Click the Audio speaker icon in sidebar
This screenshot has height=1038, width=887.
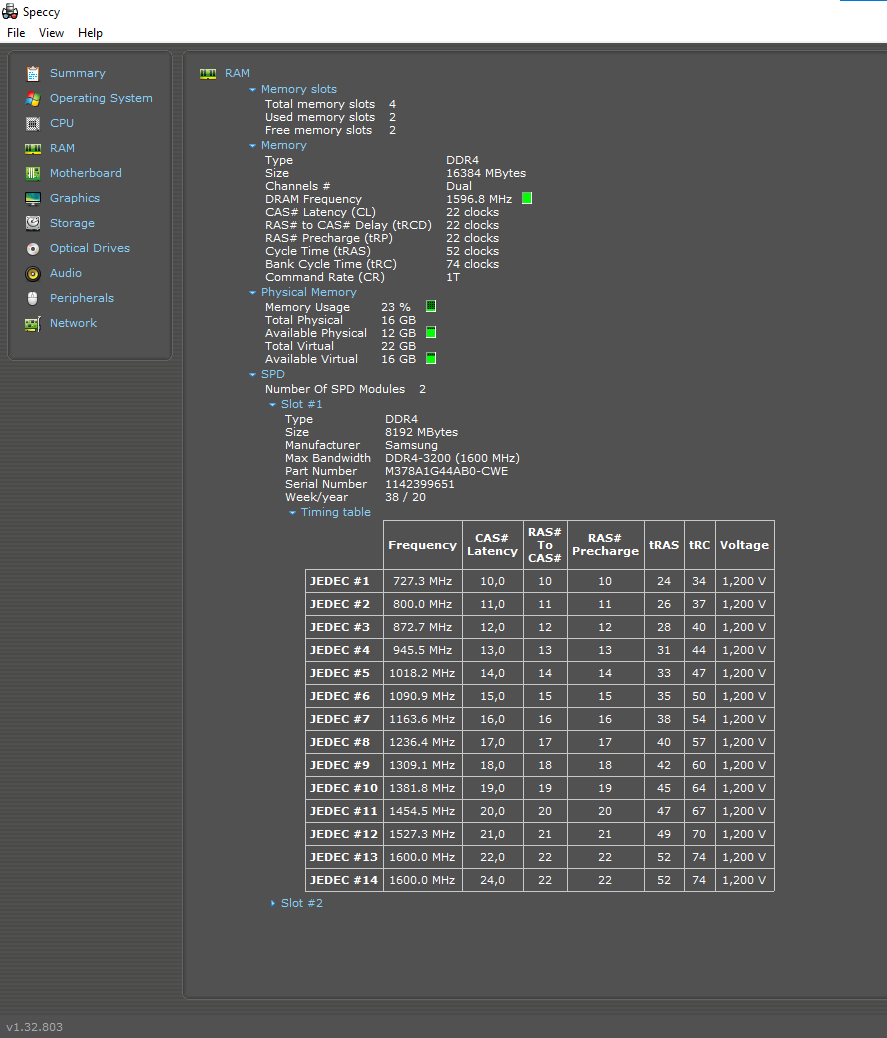[32, 273]
